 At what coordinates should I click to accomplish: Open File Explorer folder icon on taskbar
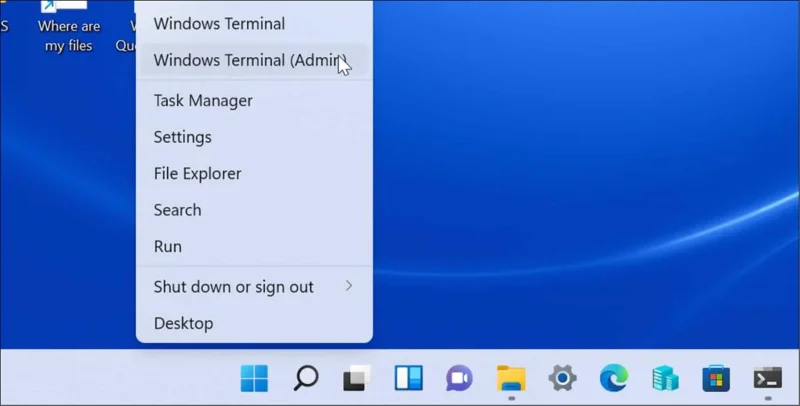pyautogui.click(x=511, y=378)
